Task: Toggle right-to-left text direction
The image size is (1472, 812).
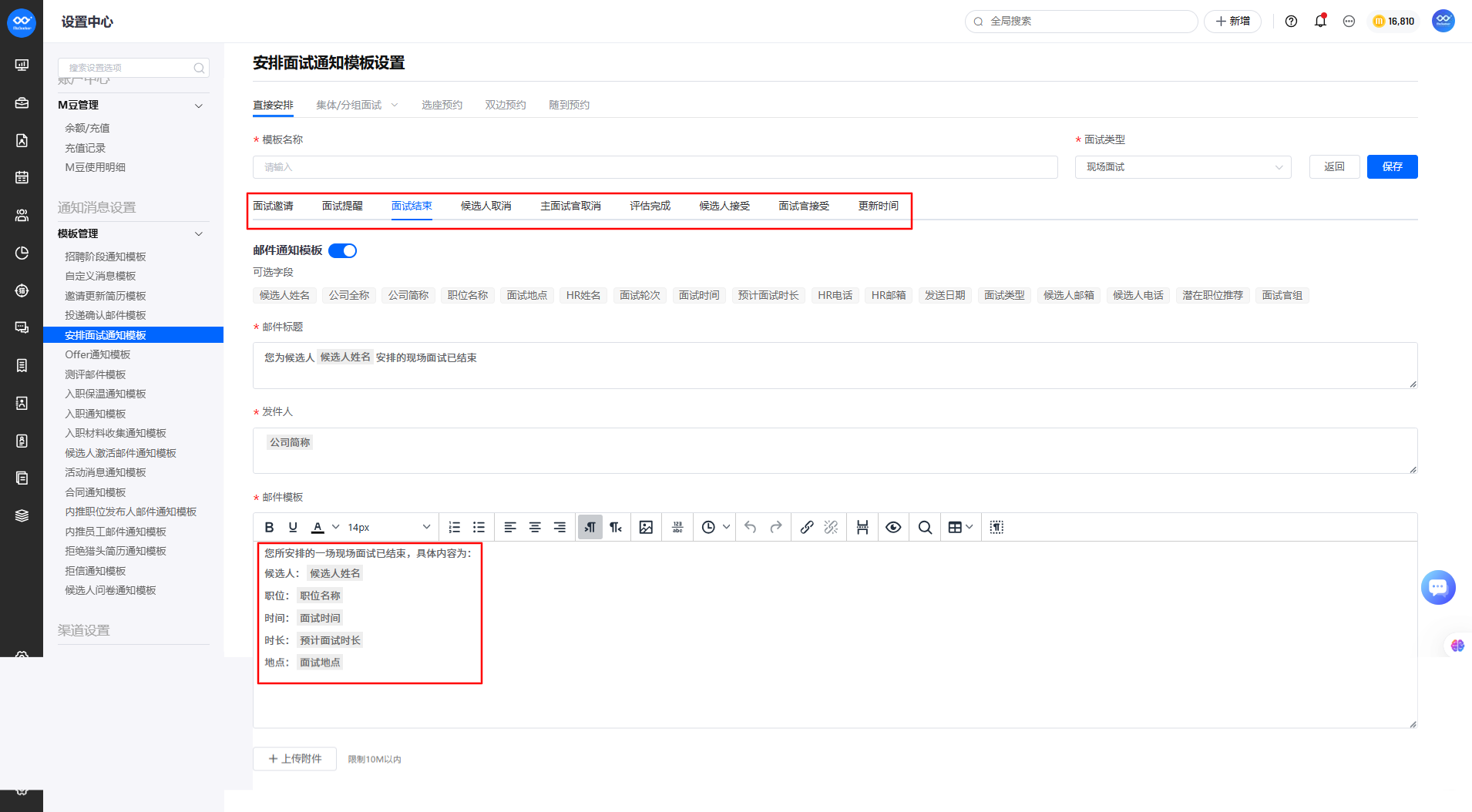Action: (616, 528)
